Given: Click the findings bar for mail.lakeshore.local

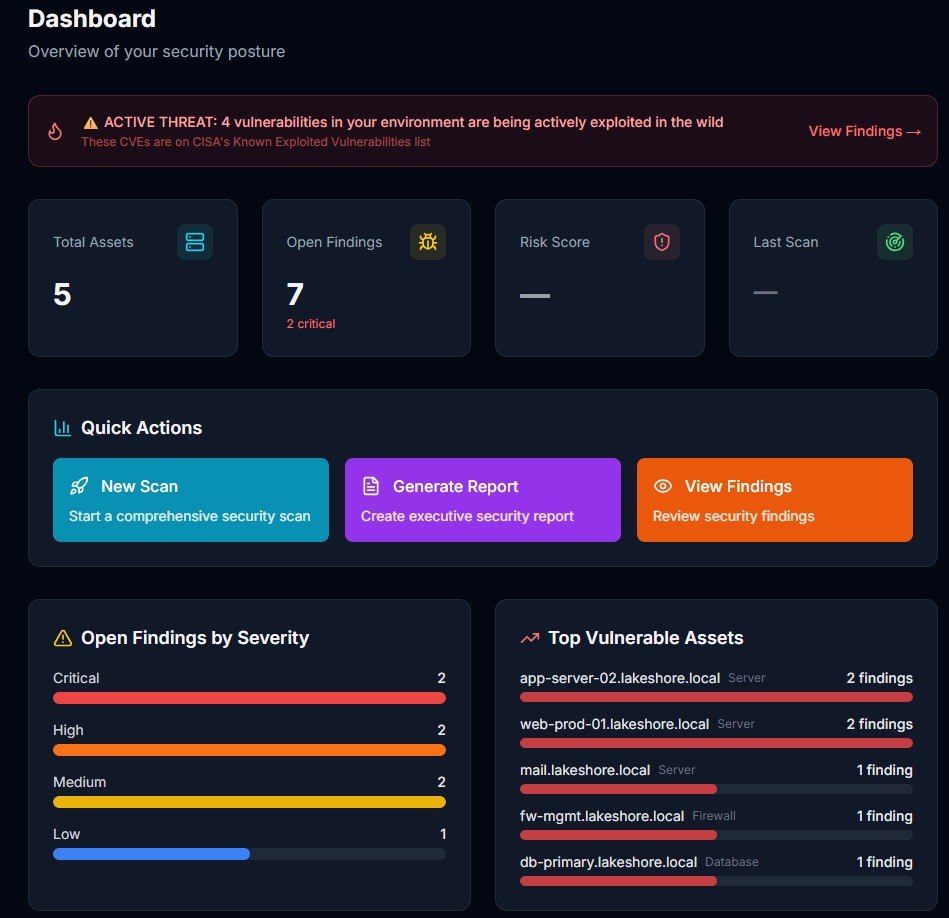Looking at the screenshot, I should click(x=716, y=789).
